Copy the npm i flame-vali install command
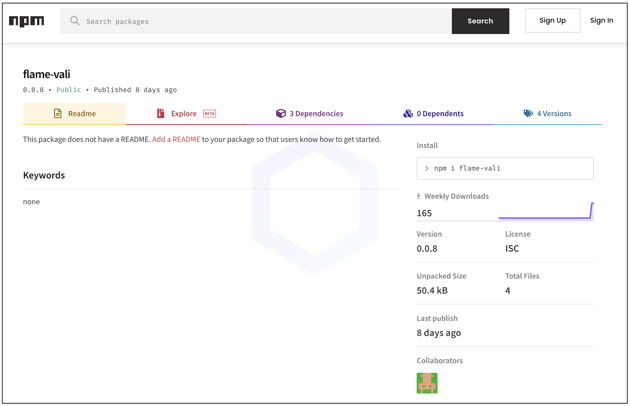 [x=504, y=168]
